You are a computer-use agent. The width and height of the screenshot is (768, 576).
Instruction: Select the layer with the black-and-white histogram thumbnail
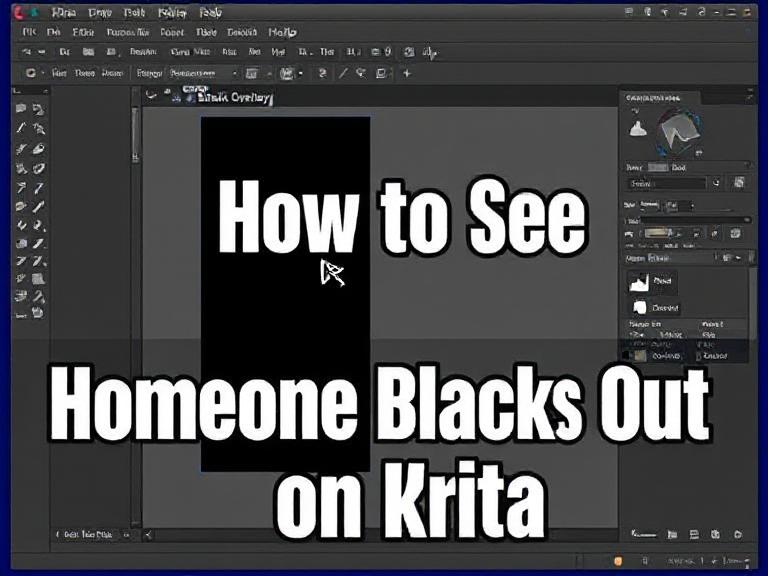(653, 282)
